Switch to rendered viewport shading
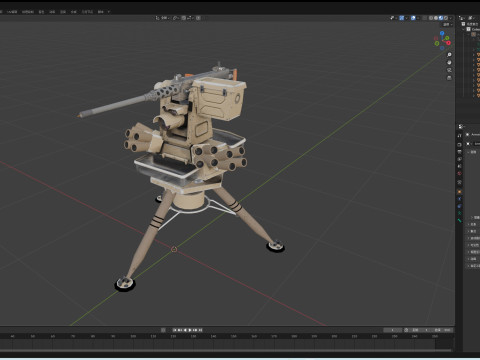This screenshot has height=360, width=480. coord(446,18)
